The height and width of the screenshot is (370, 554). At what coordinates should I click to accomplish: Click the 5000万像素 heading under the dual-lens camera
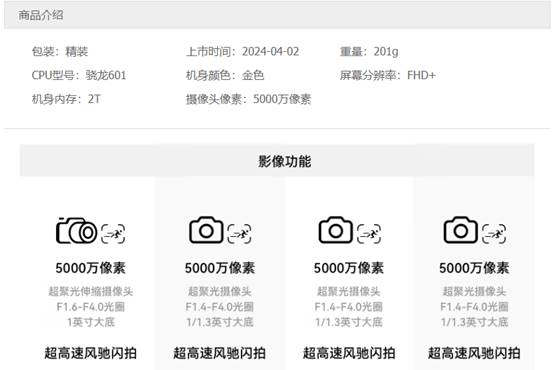click(x=90, y=268)
